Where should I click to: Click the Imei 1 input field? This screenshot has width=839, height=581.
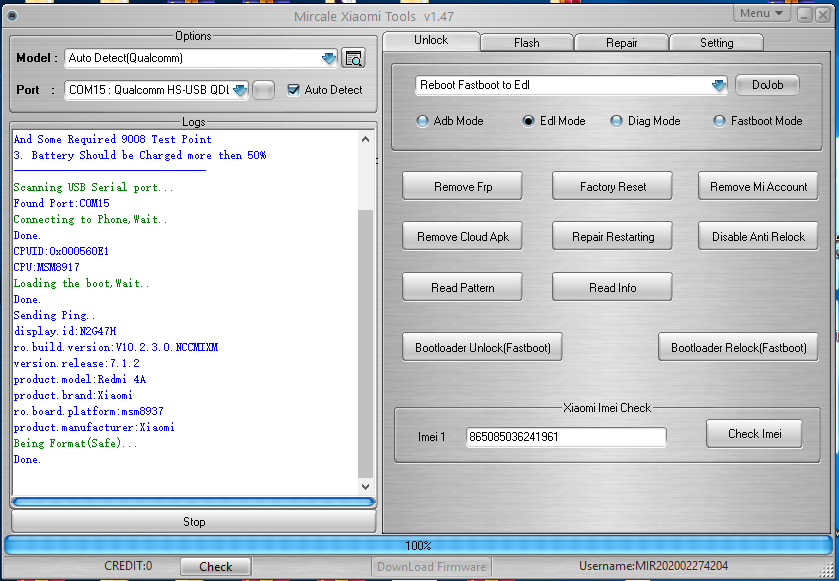click(x=566, y=437)
